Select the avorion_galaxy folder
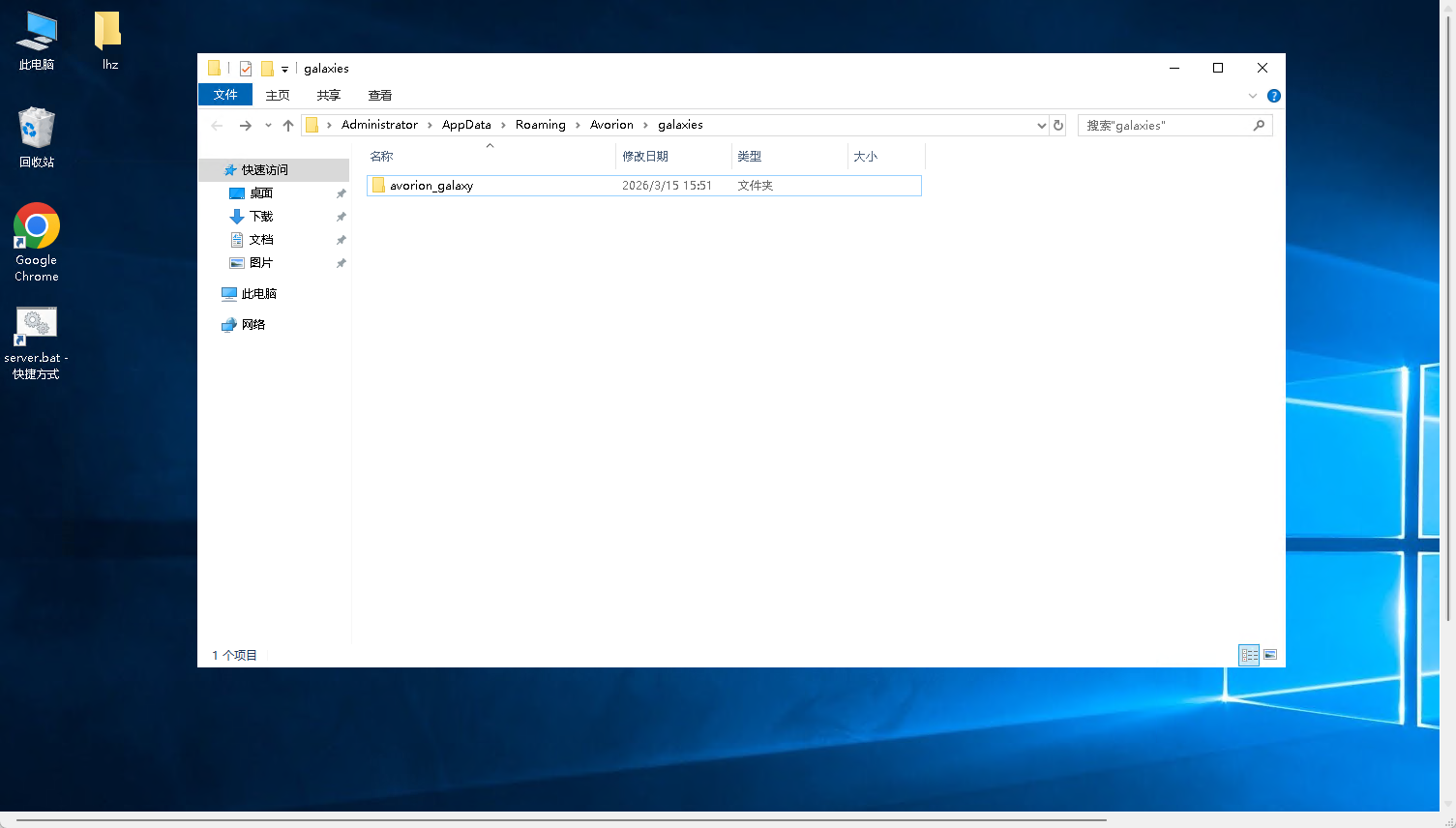 click(431, 186)
